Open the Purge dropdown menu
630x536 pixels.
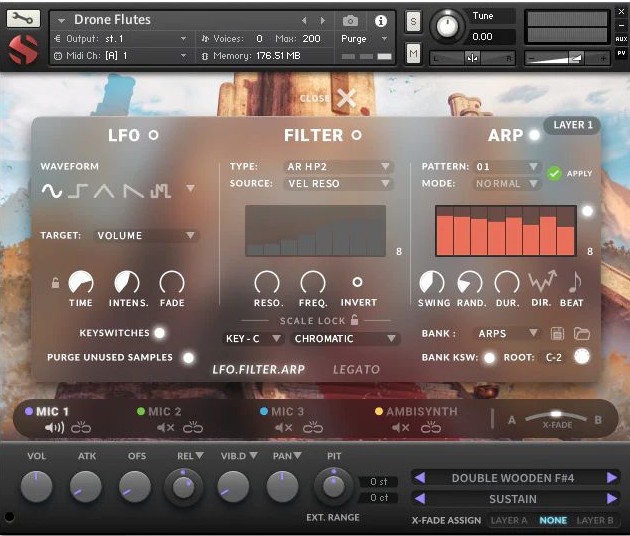click(364, 39)
